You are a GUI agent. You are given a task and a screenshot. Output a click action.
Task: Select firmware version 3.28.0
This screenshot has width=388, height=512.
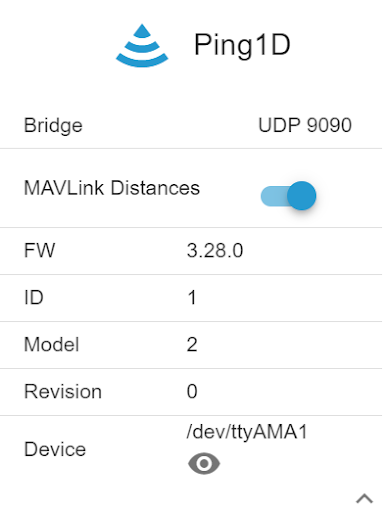[215, 250]
